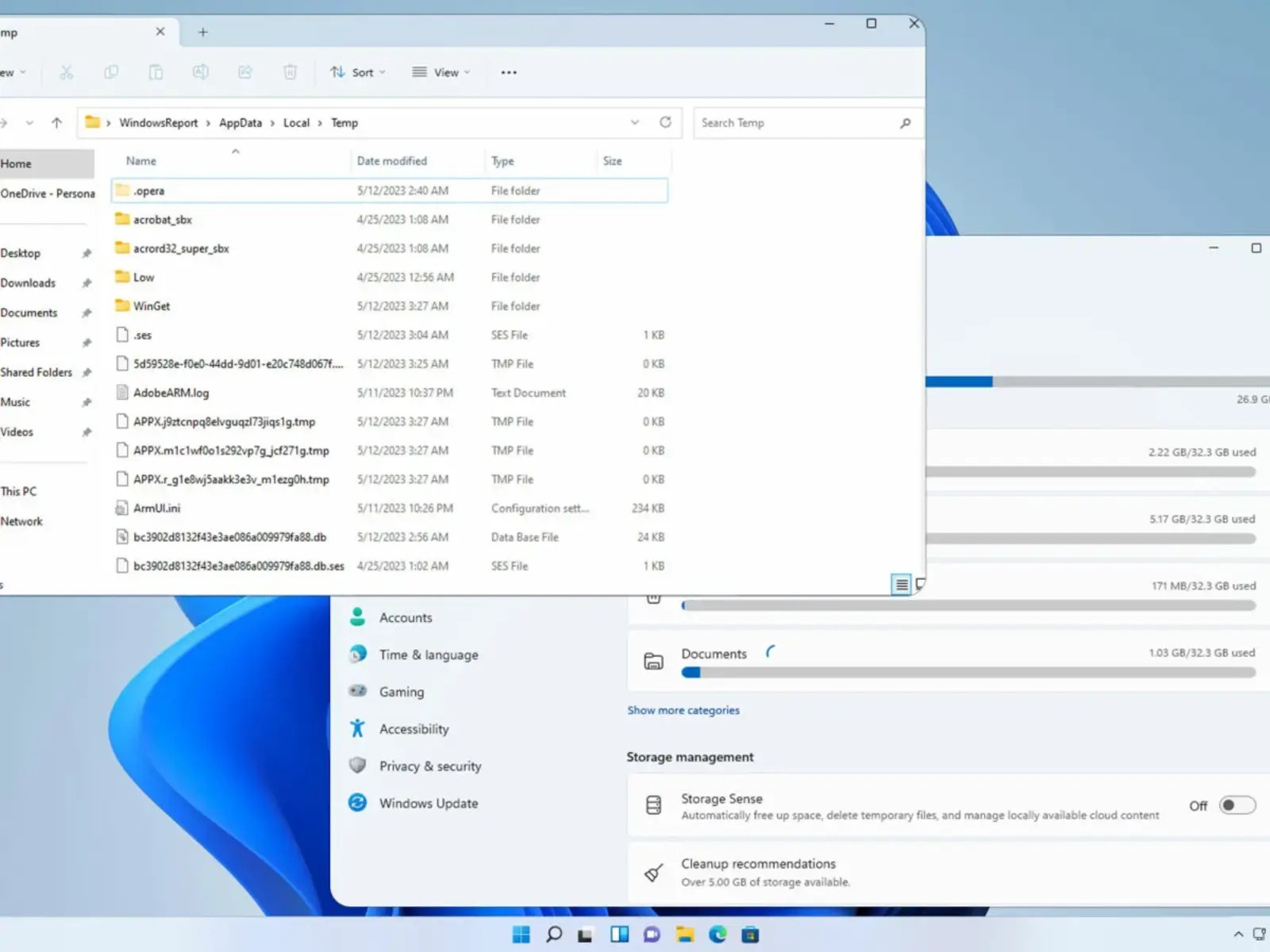Image resolution: width=1270 pixels, height=952 pixels.
Task: Click the Cut scissors icon in toolbar
Action: [66, 72]
